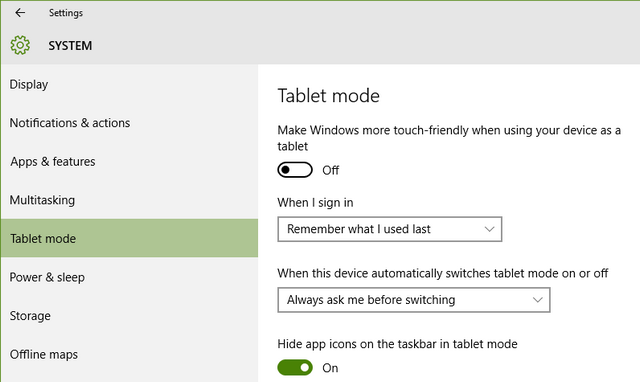Click the 'Settings' window title text
Viewport: 640px width, 382px height.
click(66, 13)
